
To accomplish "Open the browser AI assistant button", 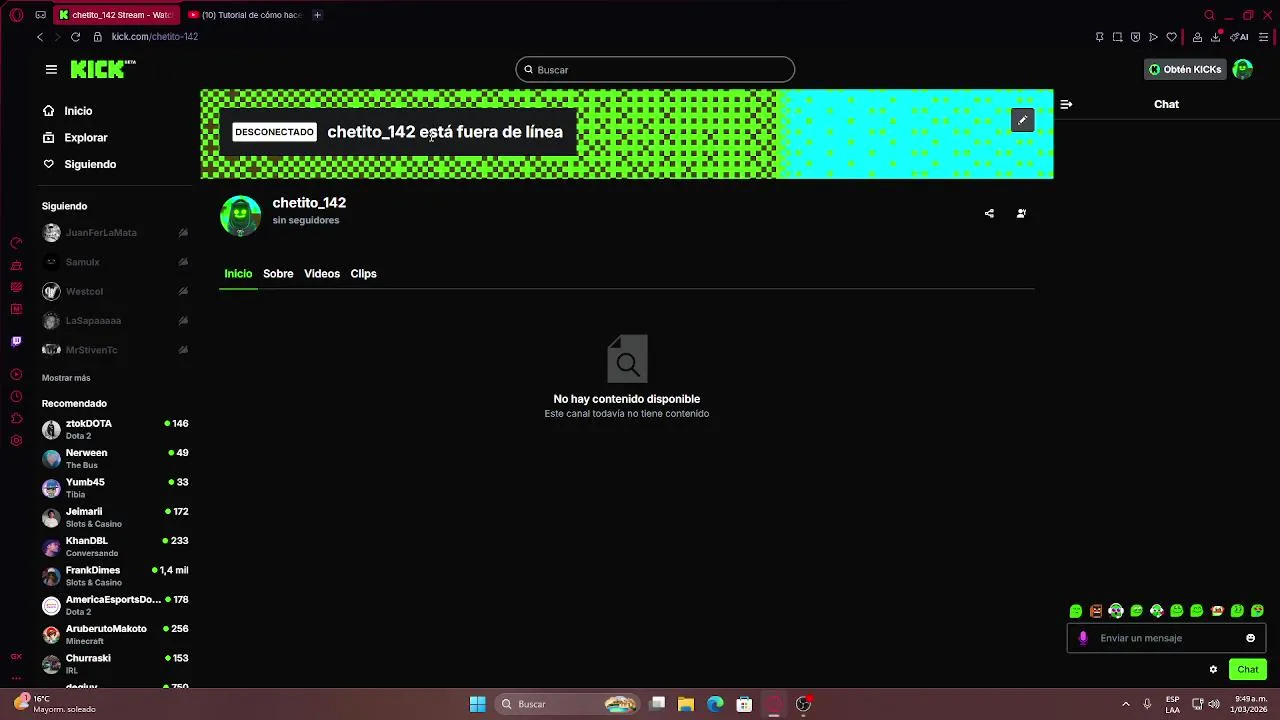I will [x=1240, y=37].
